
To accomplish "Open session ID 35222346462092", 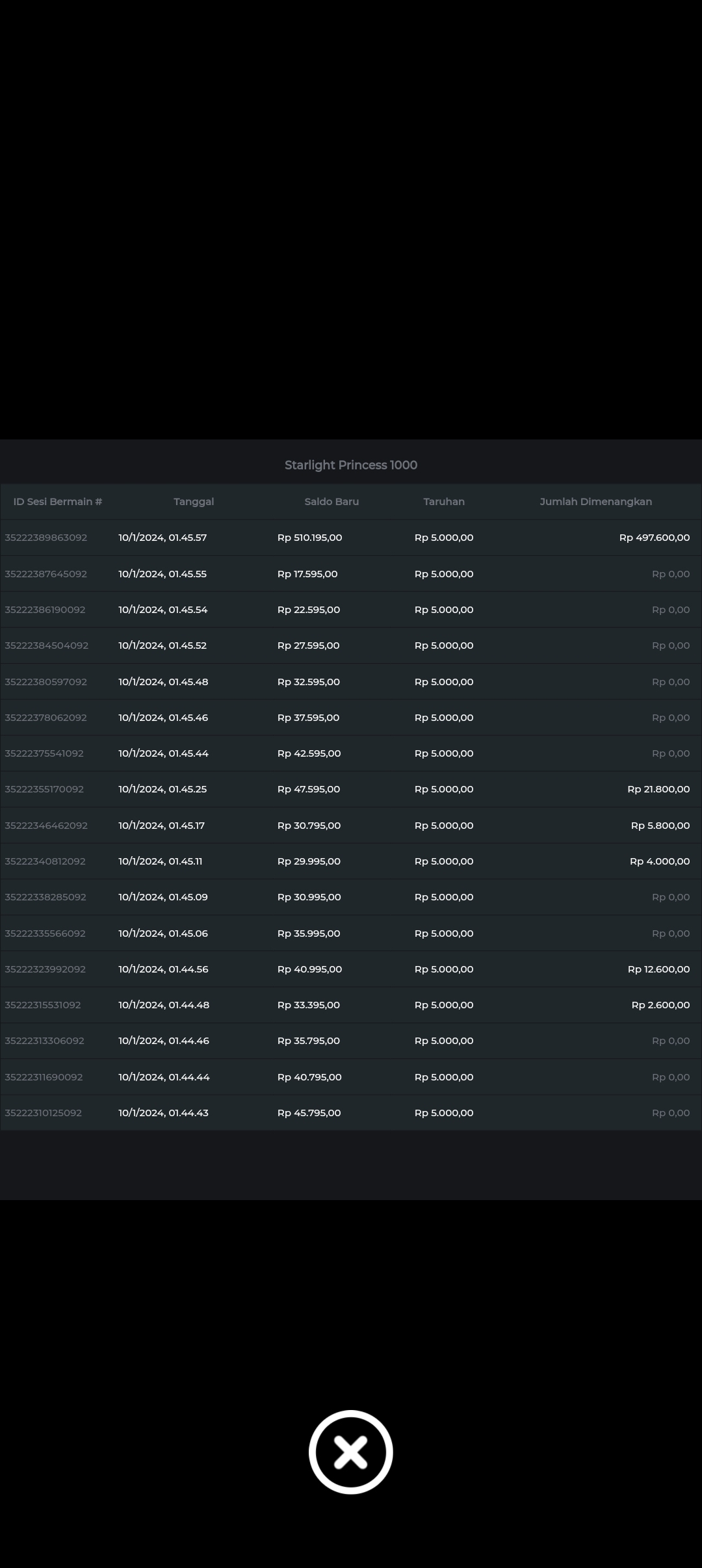I will [46, 825].
